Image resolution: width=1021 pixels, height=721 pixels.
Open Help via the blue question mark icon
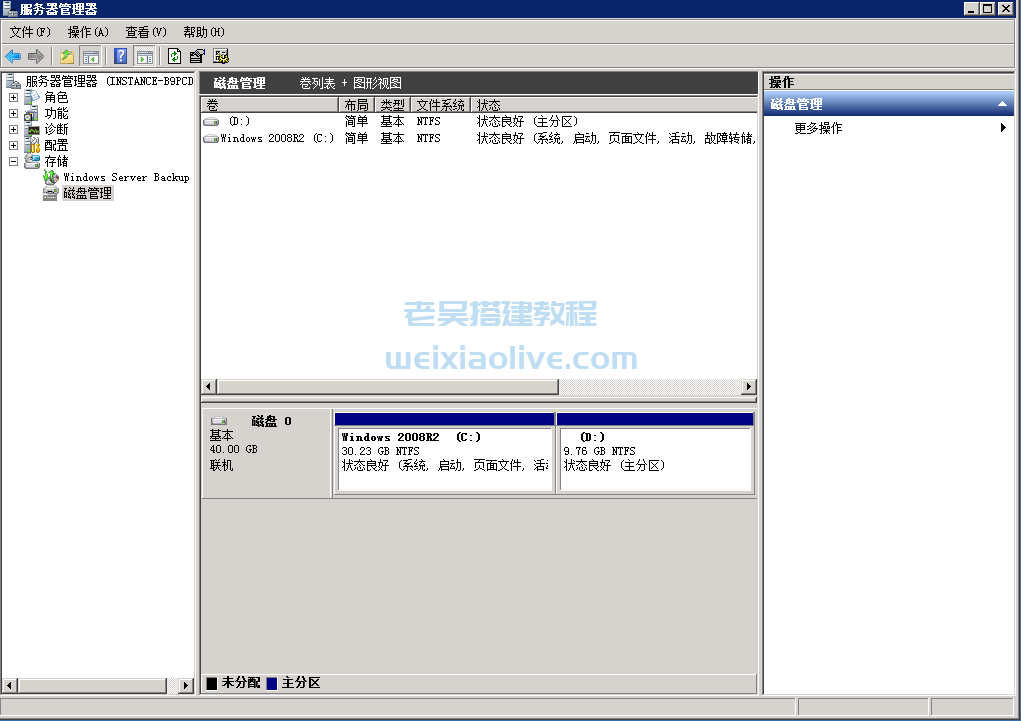121,56
